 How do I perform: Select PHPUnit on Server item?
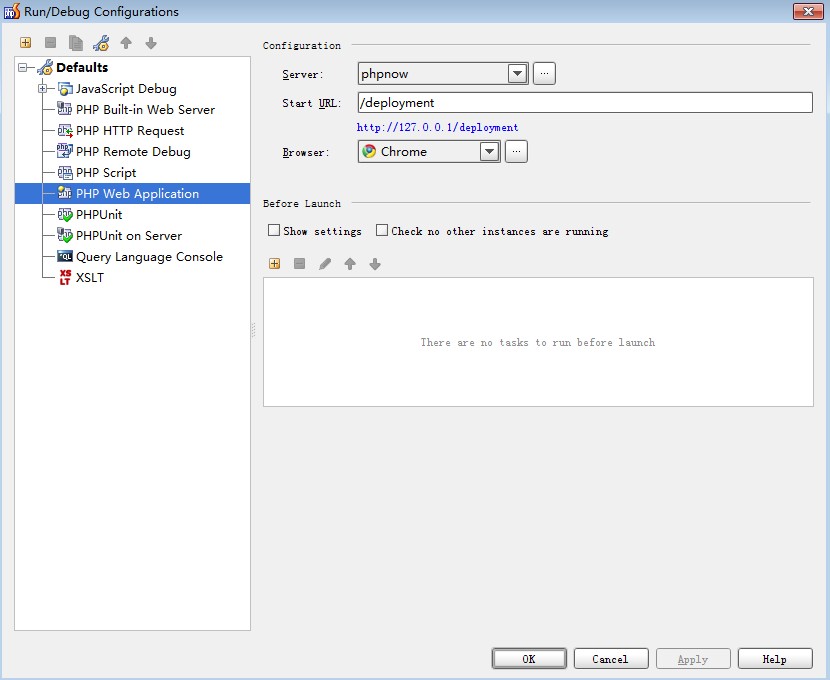129,235
